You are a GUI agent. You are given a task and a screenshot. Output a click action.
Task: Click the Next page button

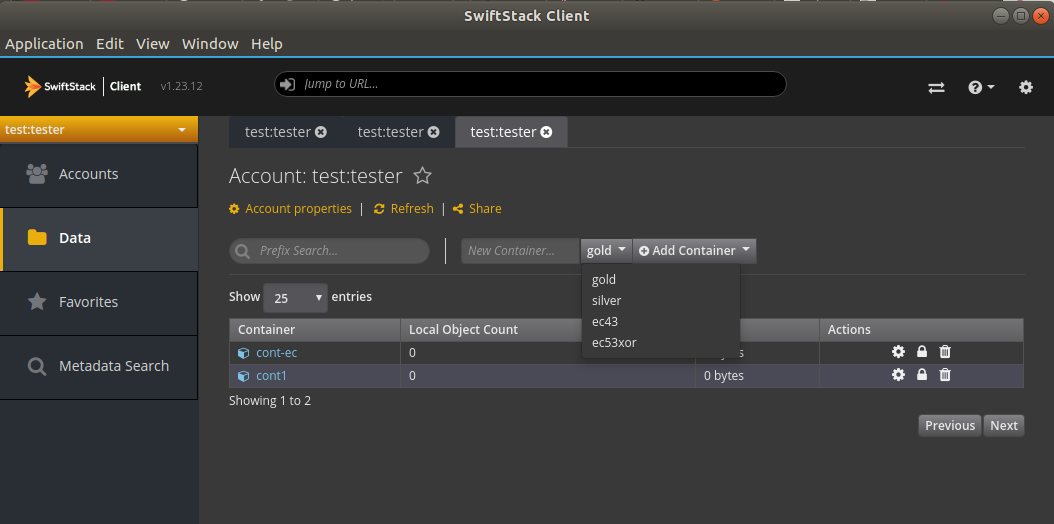pos(1004,425)
